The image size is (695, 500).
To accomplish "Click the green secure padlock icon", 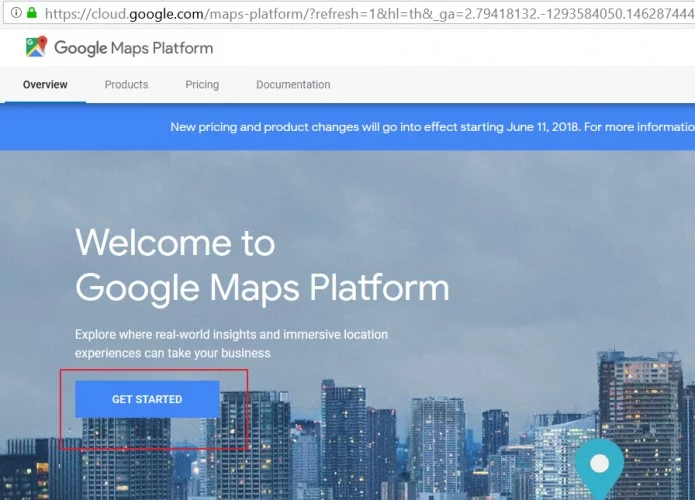I will (31, 12).
